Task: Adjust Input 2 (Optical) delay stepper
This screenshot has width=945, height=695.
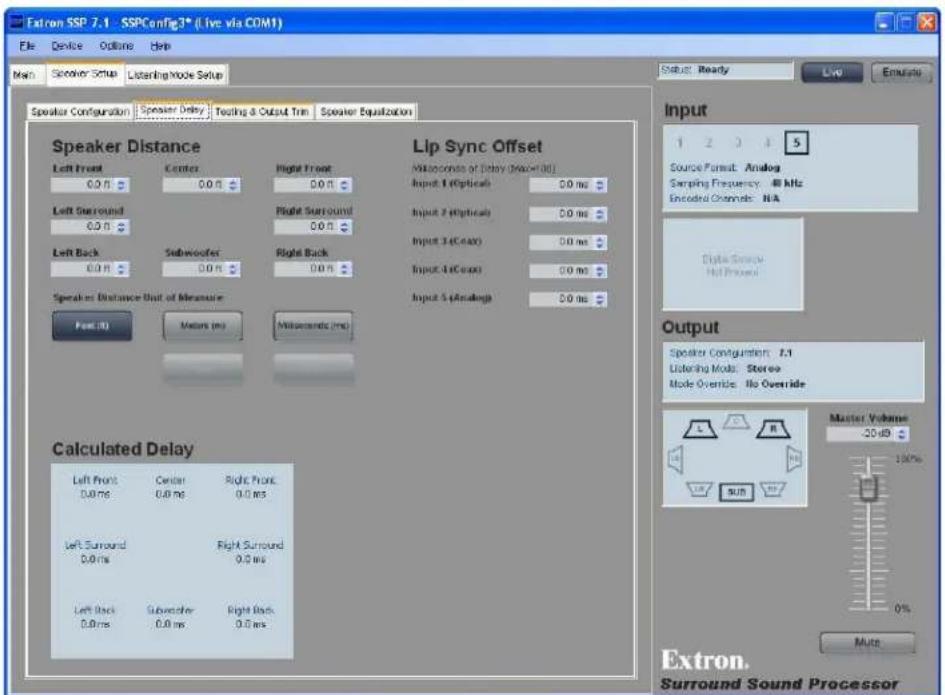Action: tap(600, 214)
